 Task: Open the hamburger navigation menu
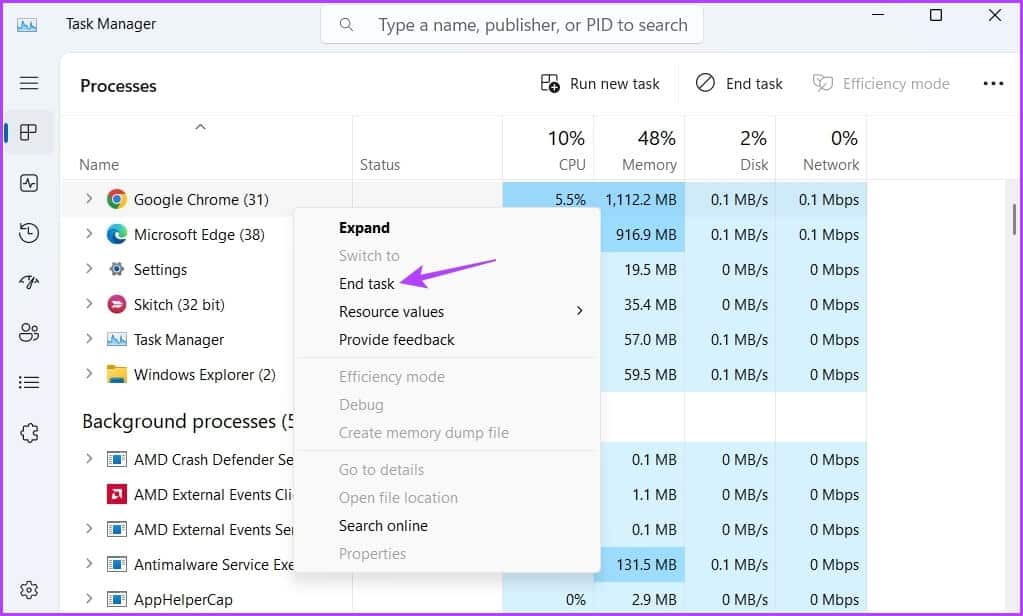click(29, 84)
